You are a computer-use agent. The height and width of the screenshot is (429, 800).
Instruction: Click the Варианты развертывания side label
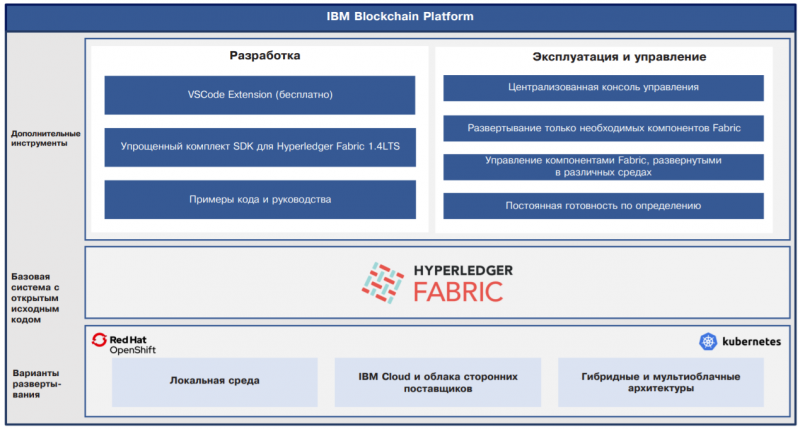[36, 384]
